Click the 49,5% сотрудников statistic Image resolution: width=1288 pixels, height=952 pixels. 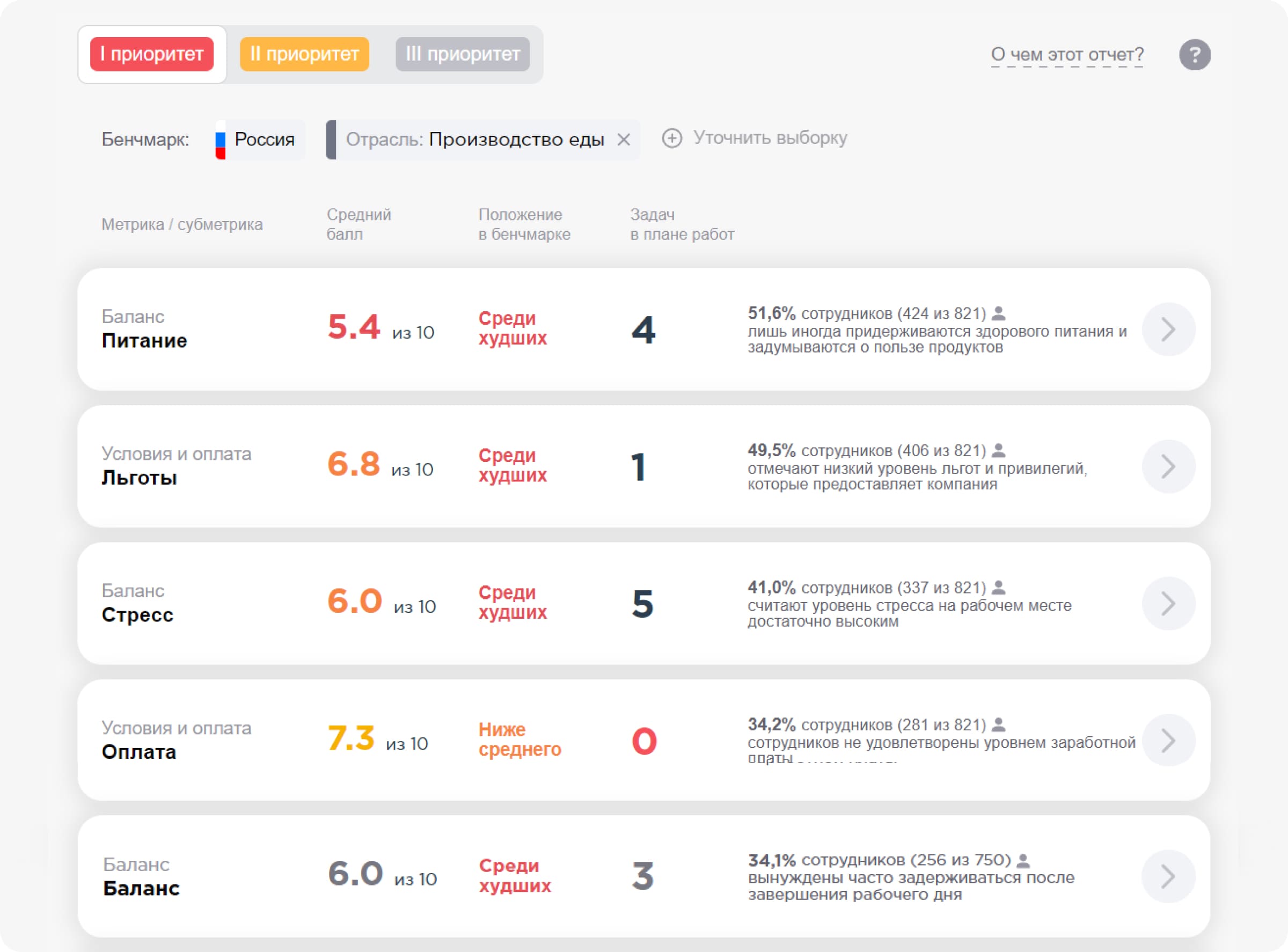(867, 450)
